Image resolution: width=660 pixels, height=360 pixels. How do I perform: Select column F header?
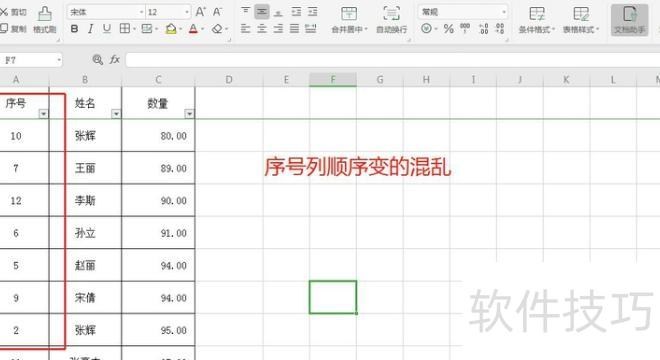point(333,79)
